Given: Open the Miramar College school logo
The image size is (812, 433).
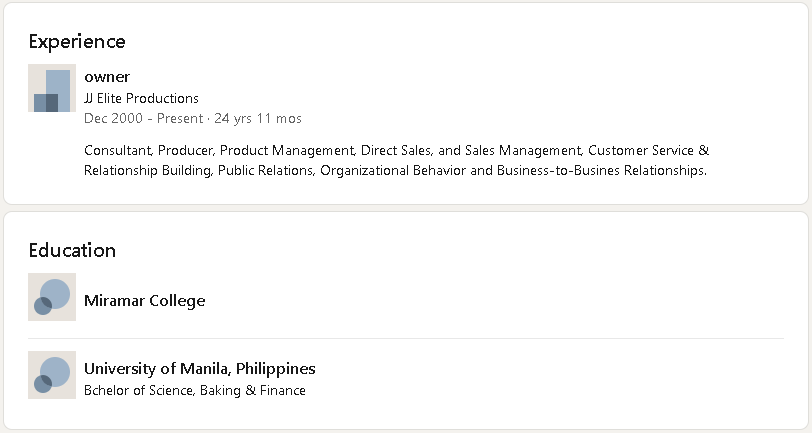Looking at the screenshot, I should coord(52,297).
